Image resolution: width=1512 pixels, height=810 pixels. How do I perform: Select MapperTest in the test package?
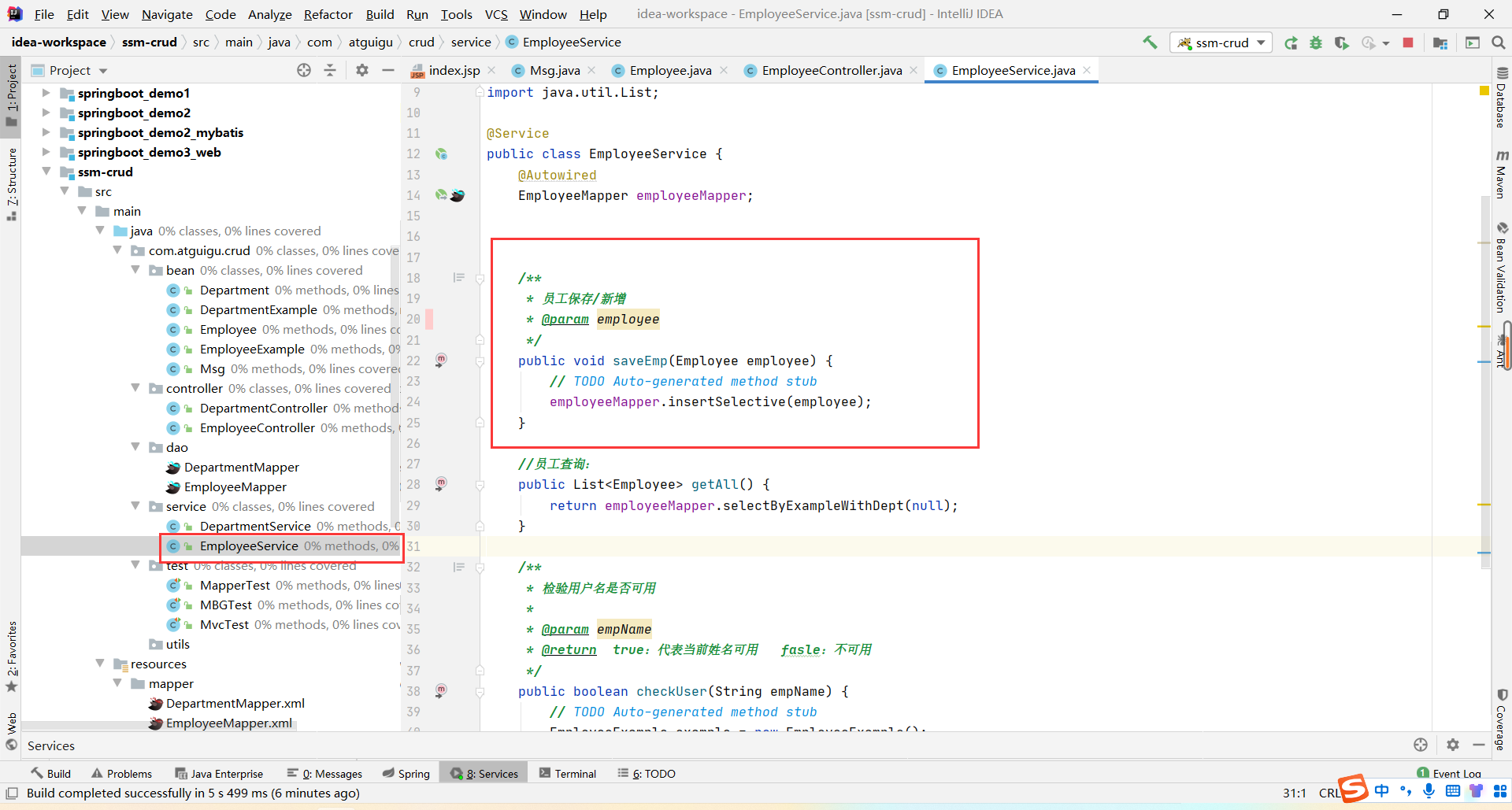(x=235, y=585)
